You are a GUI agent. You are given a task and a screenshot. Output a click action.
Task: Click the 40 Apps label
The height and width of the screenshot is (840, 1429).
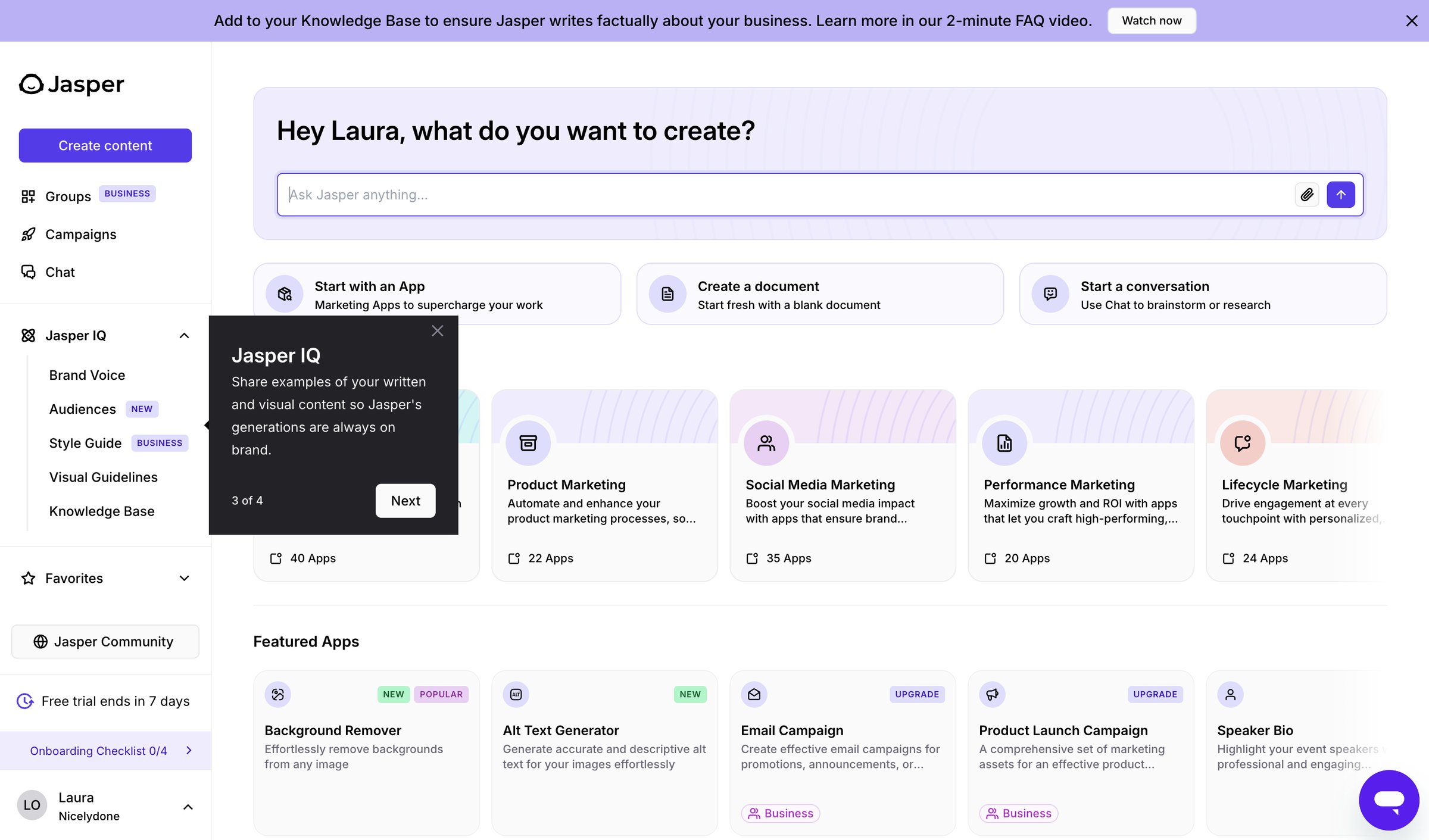tap(313, 558)
